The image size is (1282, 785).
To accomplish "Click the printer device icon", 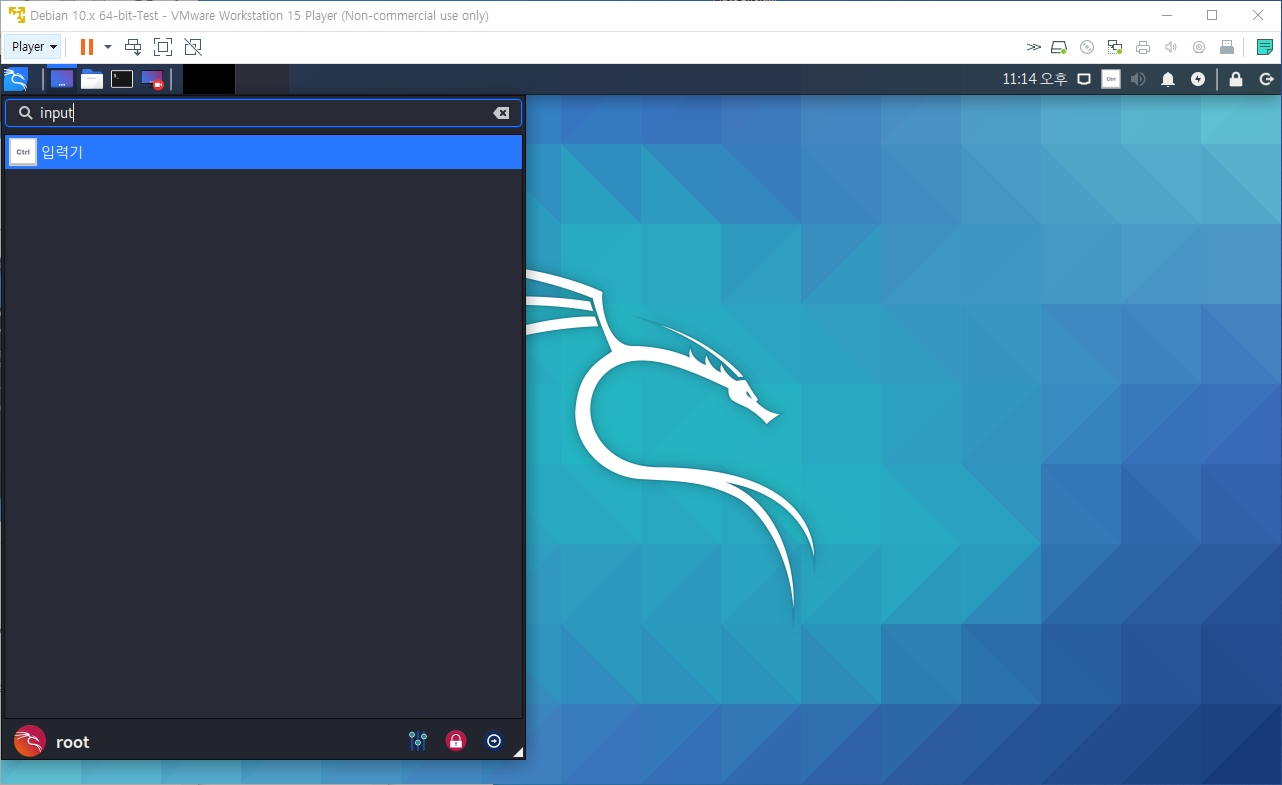I will pos(1143,47).
